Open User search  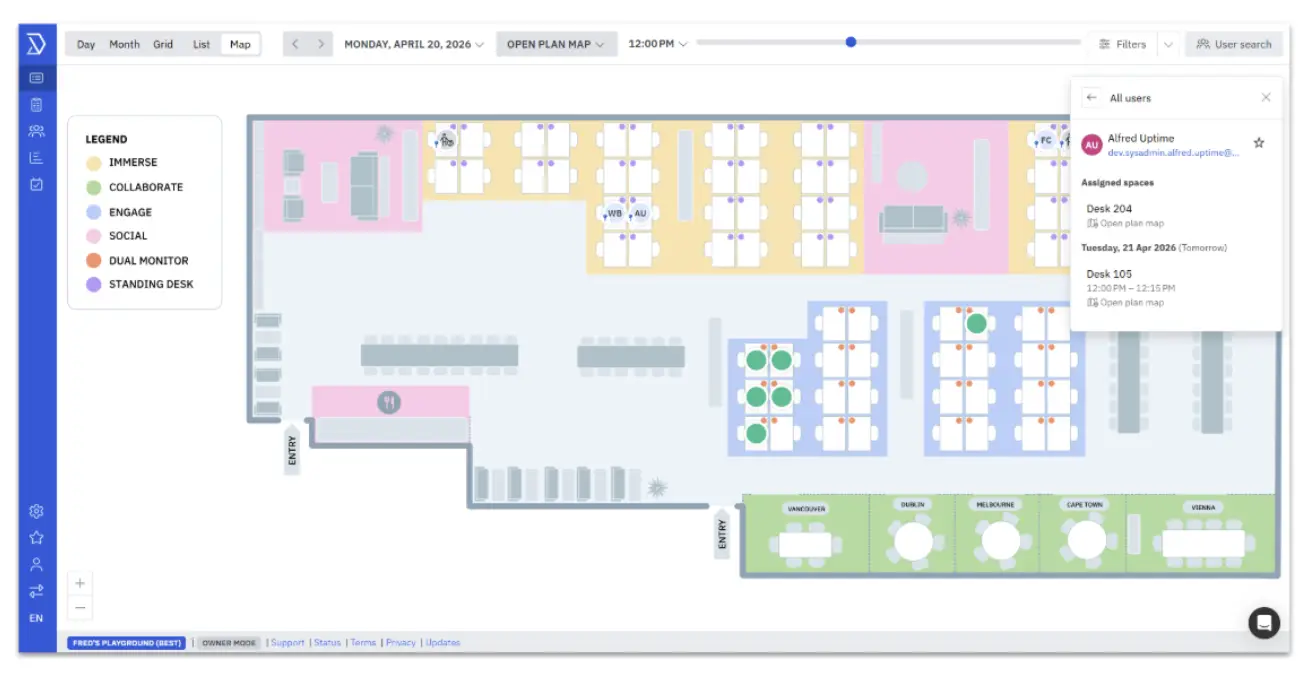tap(1234, 44)
